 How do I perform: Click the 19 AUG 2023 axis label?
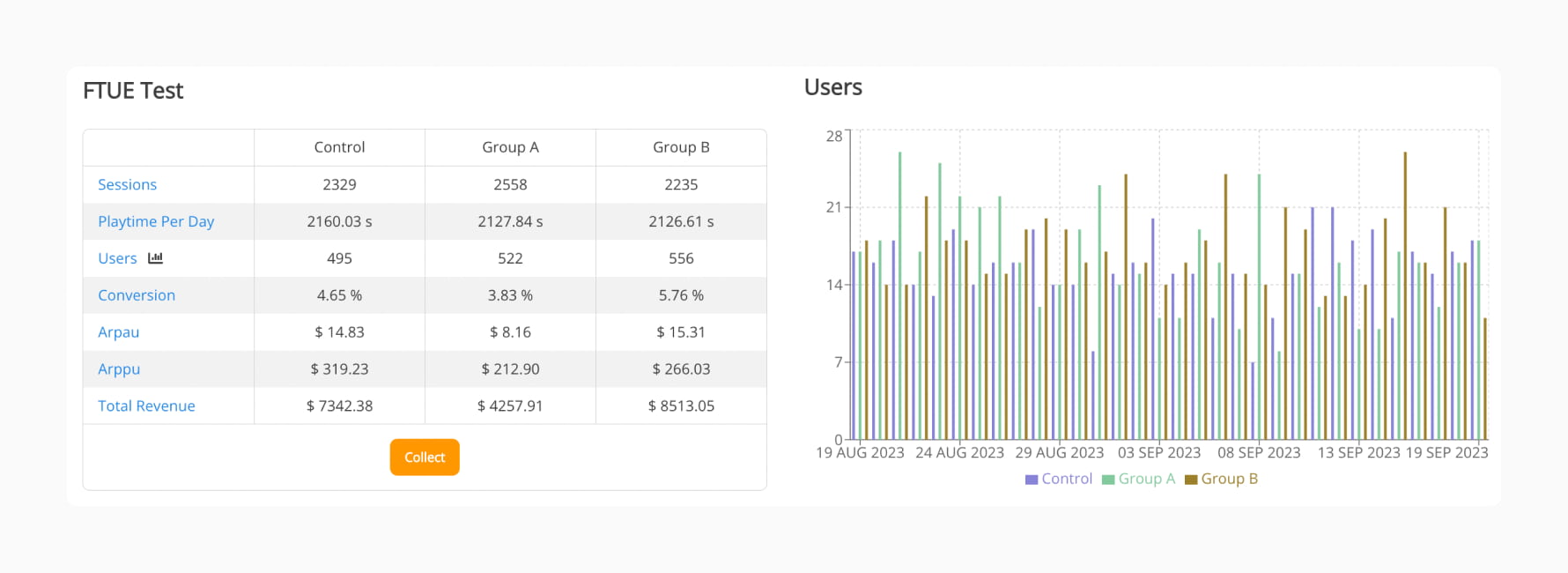point(860,452)
